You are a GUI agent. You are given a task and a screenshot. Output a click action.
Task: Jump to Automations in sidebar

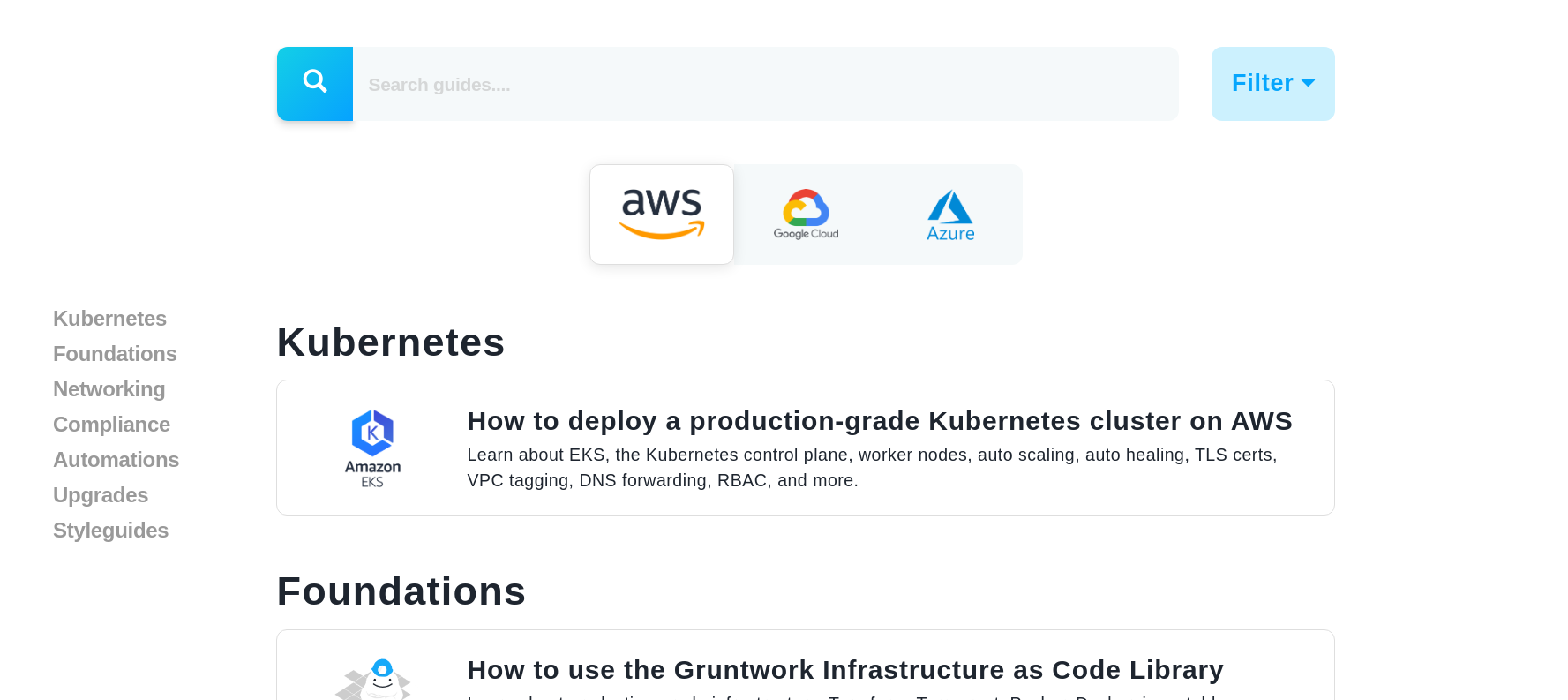point(116,460)
